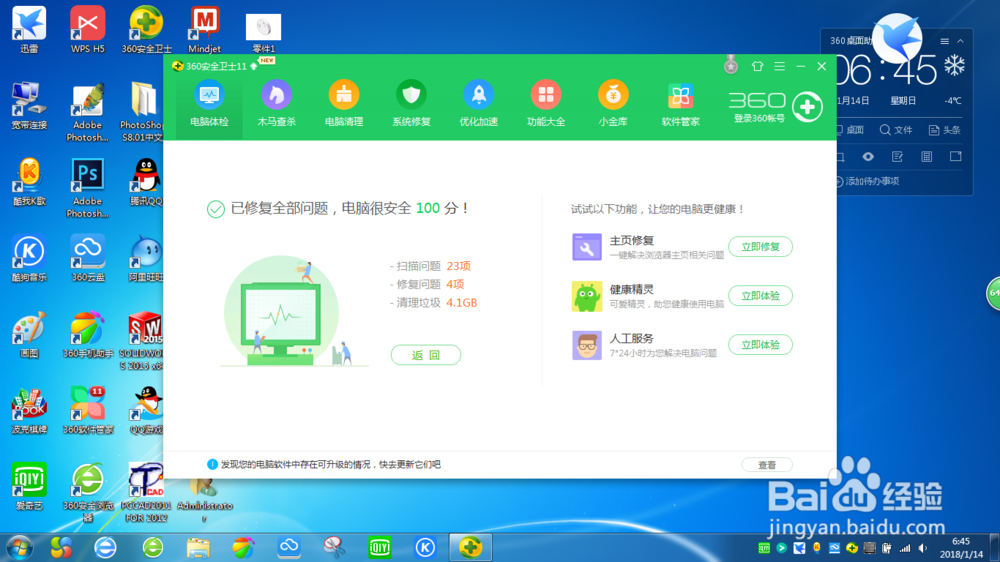Open the 360 main menu icon
This screenshot has width=1000, height=562.
(x=779, y=66)
